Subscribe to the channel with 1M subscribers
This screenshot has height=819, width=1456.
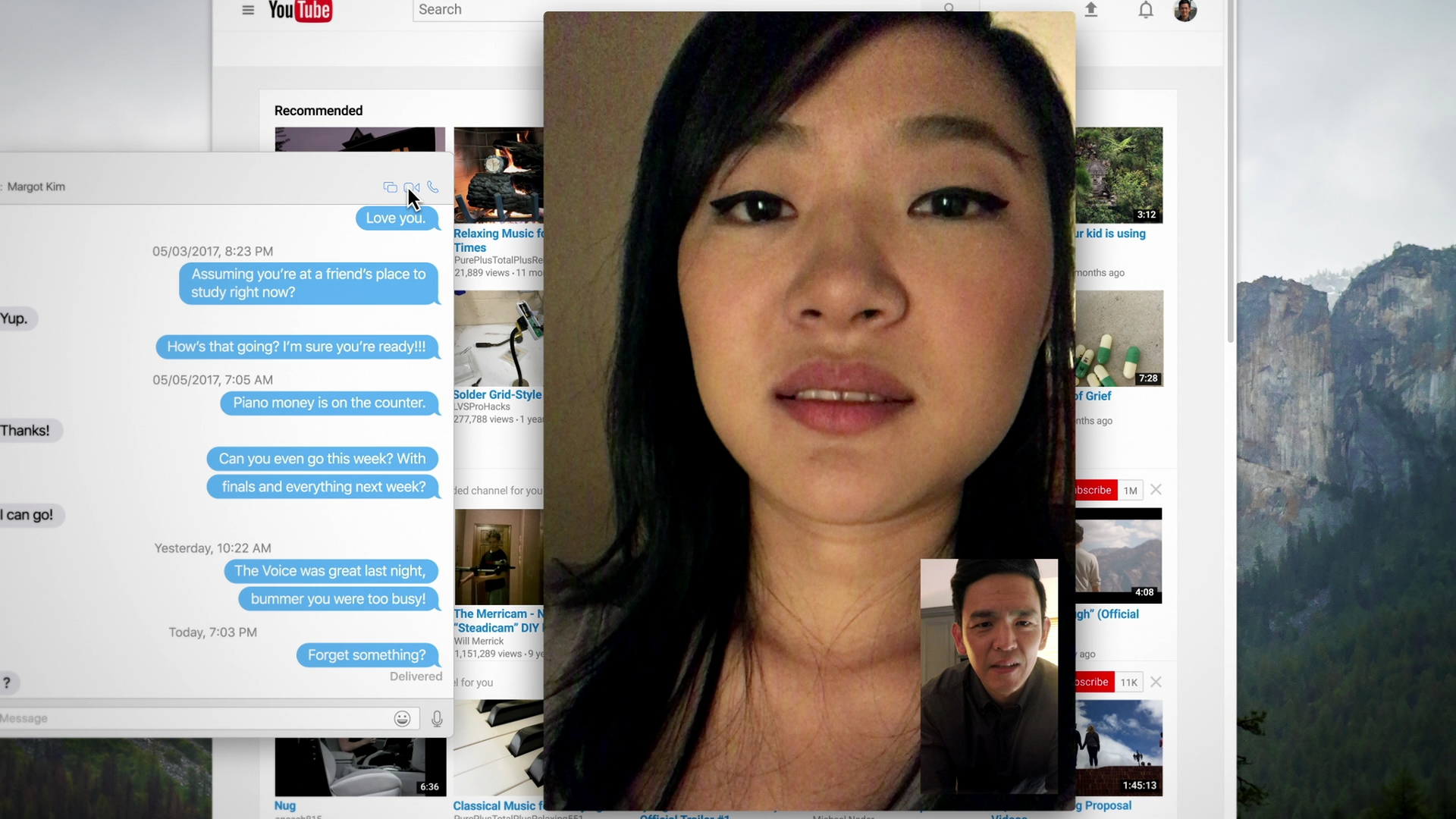click(x=1096, y=490)
